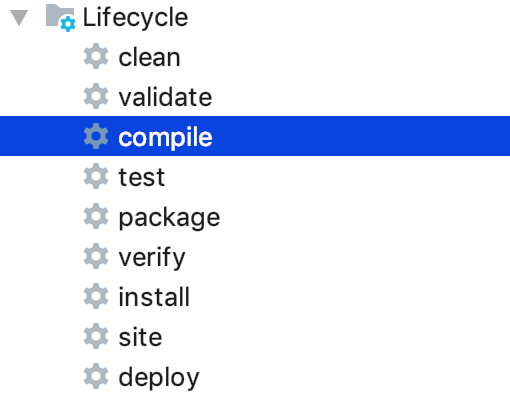Viewport: 510px width, 396px height.
Task: Click the gear icon beside verify
Action: click(x=96, y=256)
